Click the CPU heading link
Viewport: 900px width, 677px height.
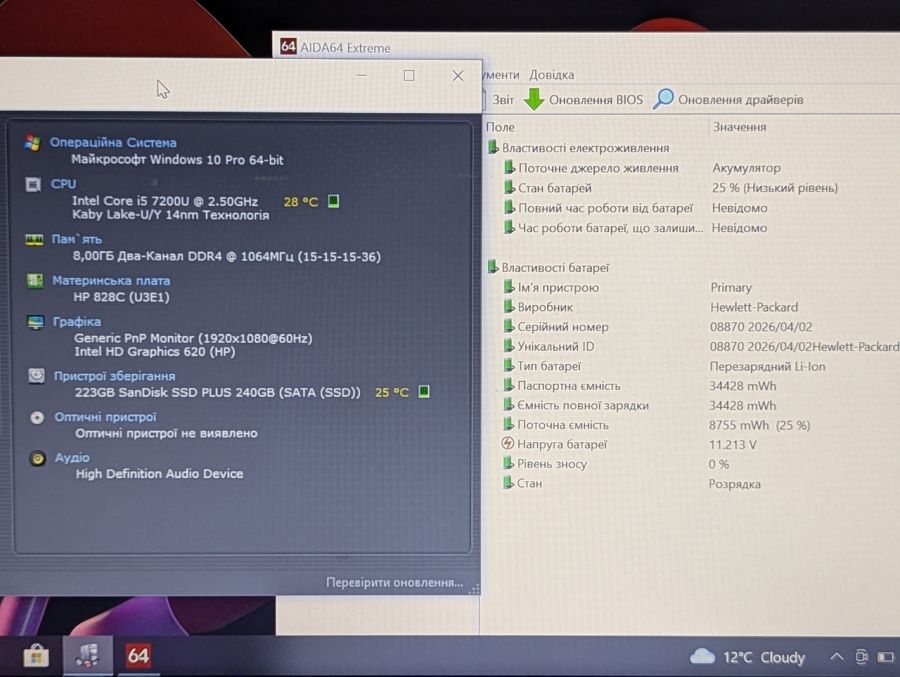pyautogui.click(x=63, y=184)
